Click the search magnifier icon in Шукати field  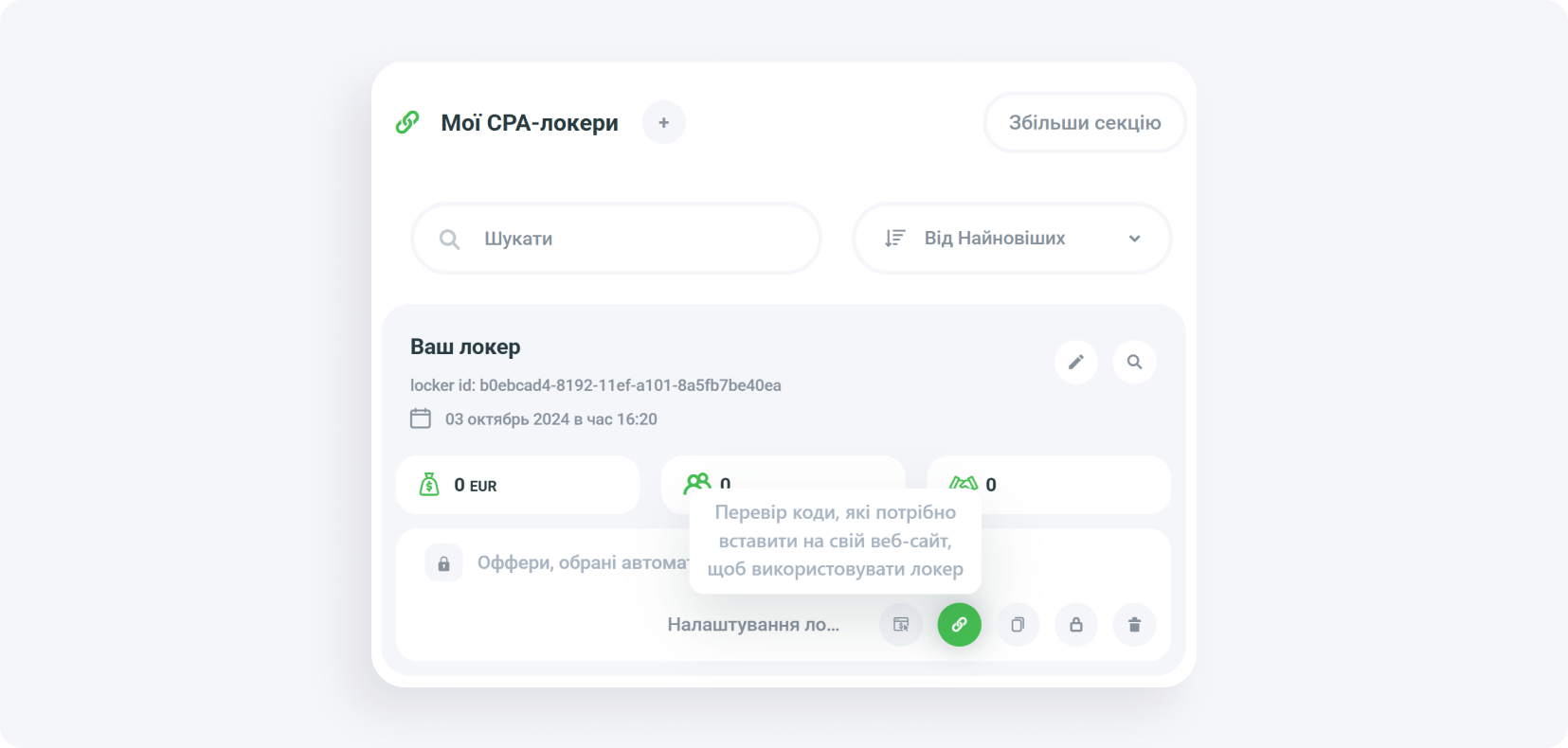[x=449, y=240]
